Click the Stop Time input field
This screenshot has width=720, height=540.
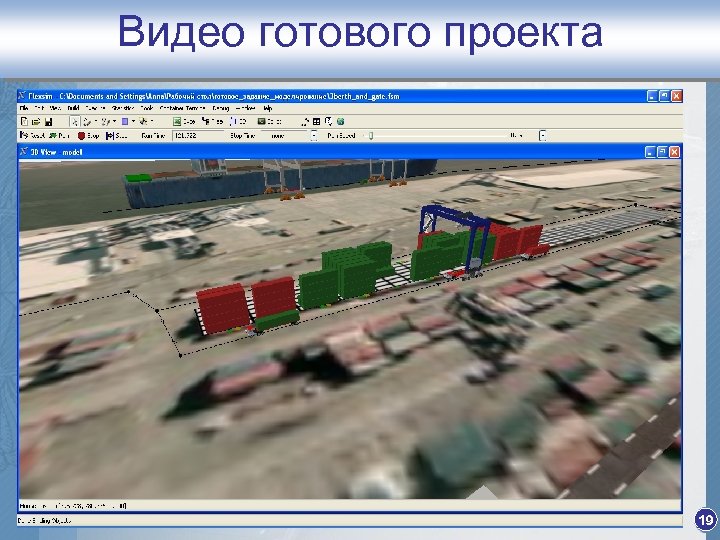[x=284, y=135]
